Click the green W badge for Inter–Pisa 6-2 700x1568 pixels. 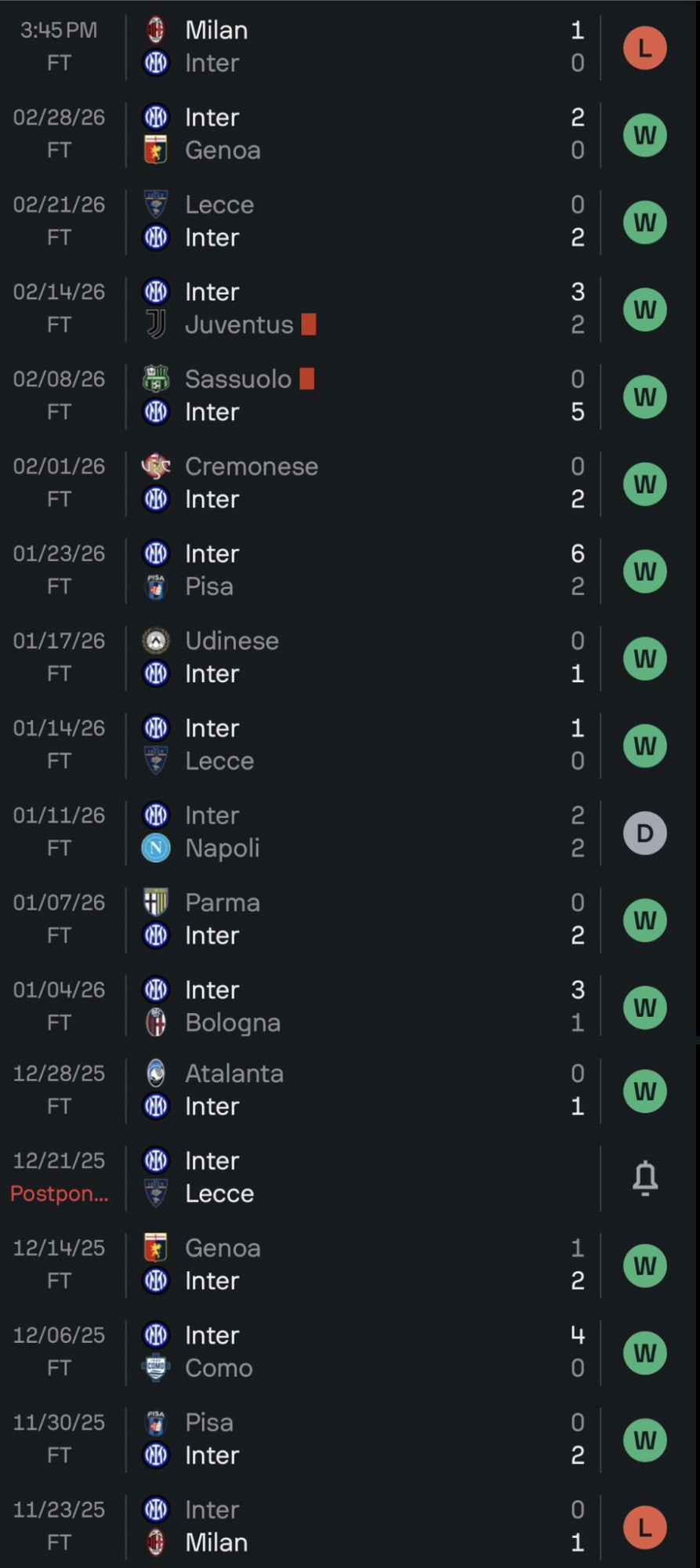[x=645, y=572]
